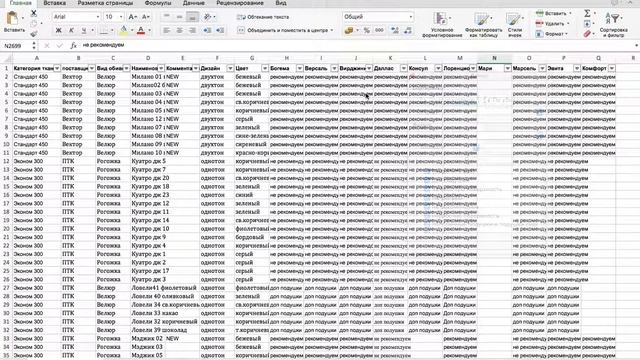Open the filter dropdown for Комфорт column
The width and height of the screenshot is (640, 360).
point(611,68)
